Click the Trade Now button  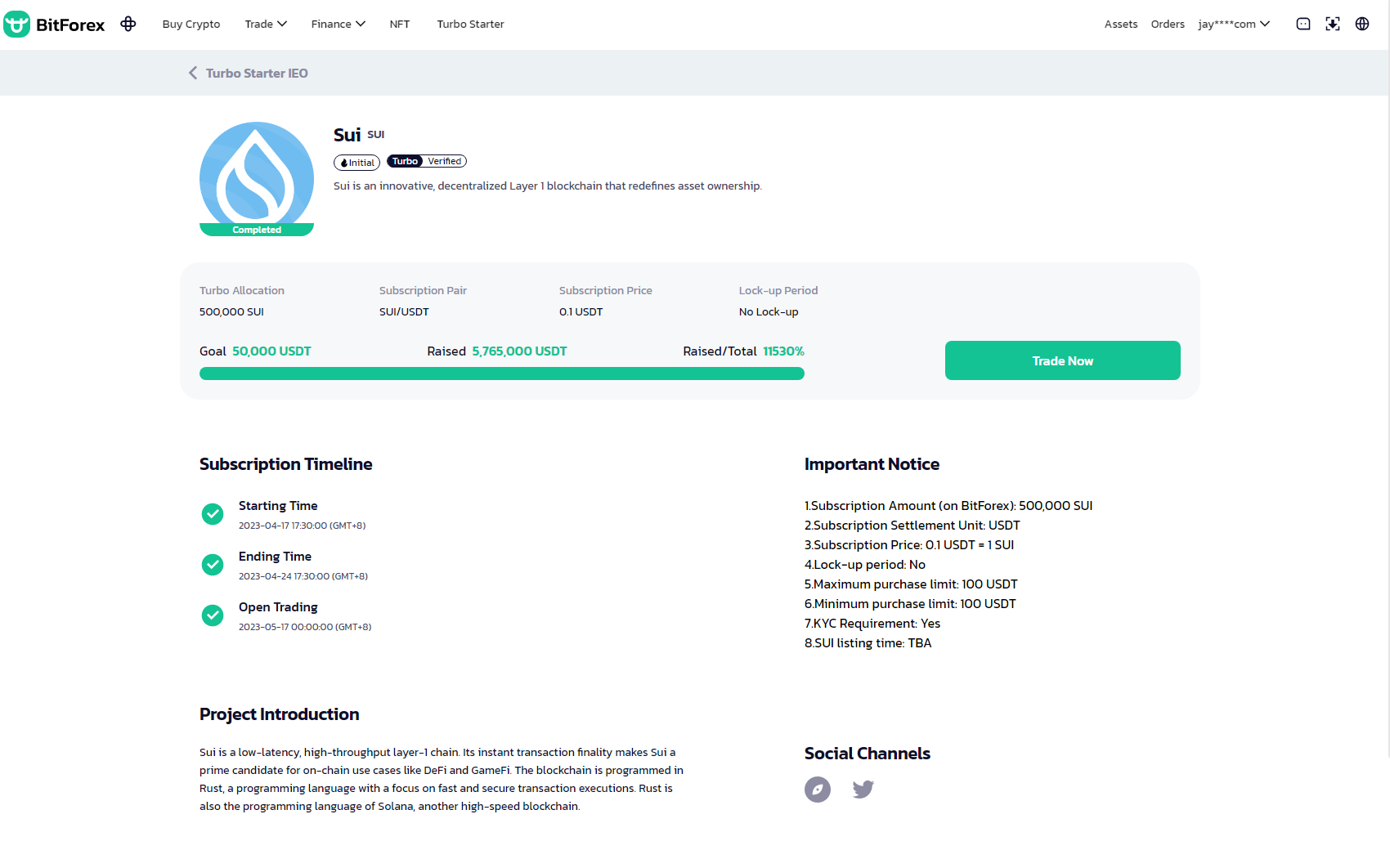click(1062, 360)
